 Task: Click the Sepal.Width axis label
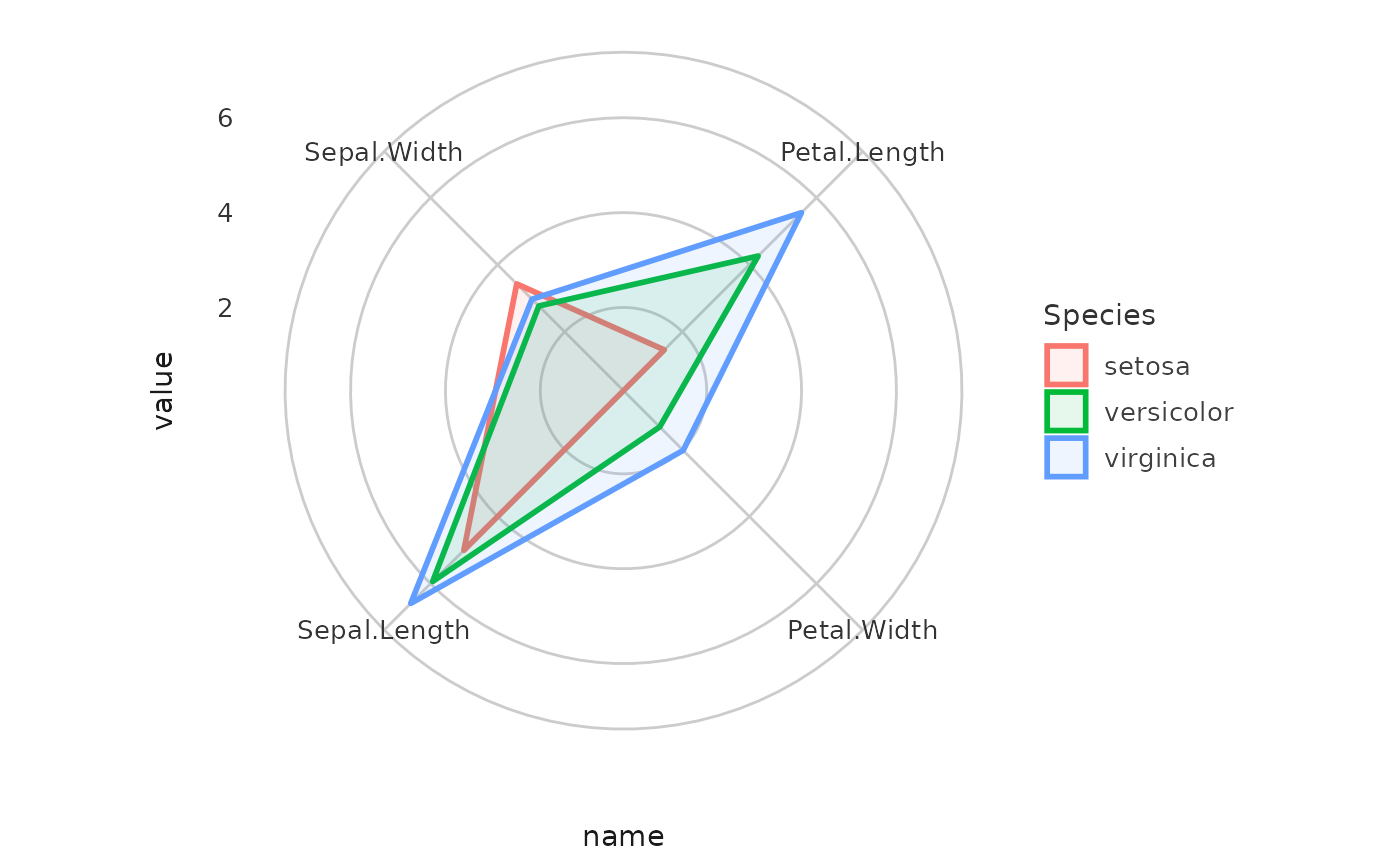click(x=383, y=152)
